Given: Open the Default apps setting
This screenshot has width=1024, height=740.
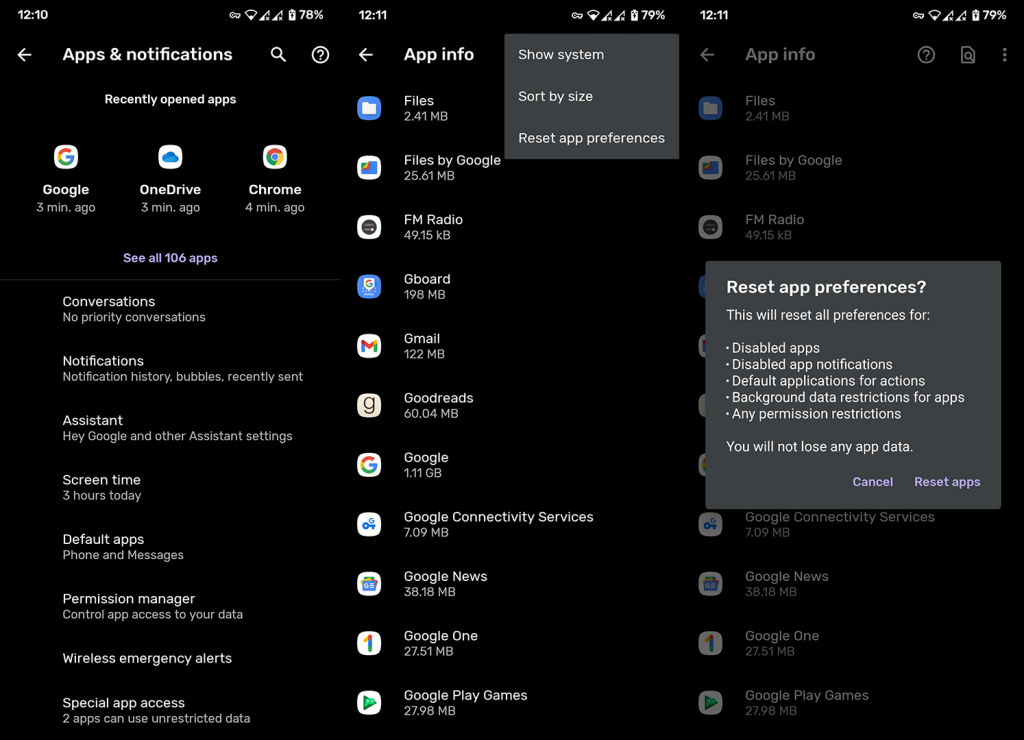Looking at the screenshot, I should pyautogui.click(x=104, y=546).
